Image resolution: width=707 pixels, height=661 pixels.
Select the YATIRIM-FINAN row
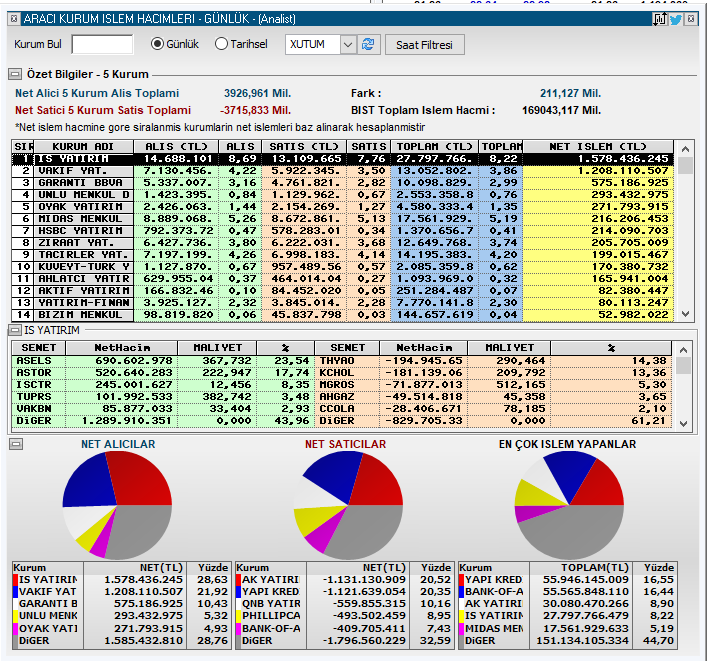click(x=343, y=303)
